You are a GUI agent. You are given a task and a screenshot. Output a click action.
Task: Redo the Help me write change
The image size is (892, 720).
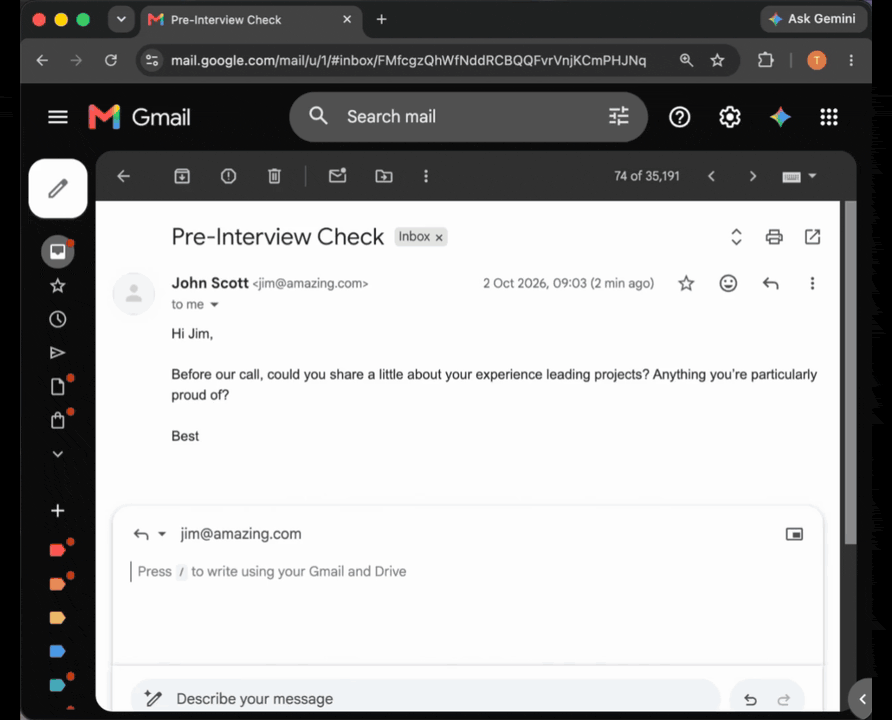784,700
